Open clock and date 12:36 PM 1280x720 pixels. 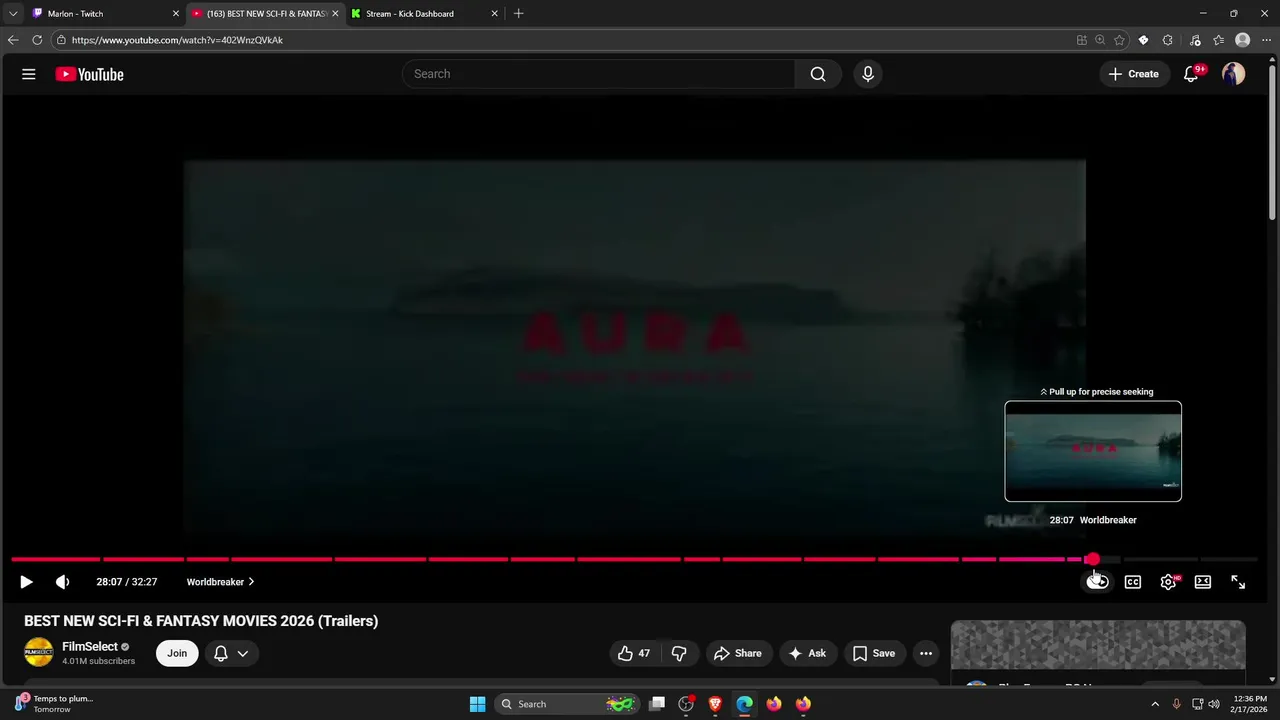click(1249, 704)
